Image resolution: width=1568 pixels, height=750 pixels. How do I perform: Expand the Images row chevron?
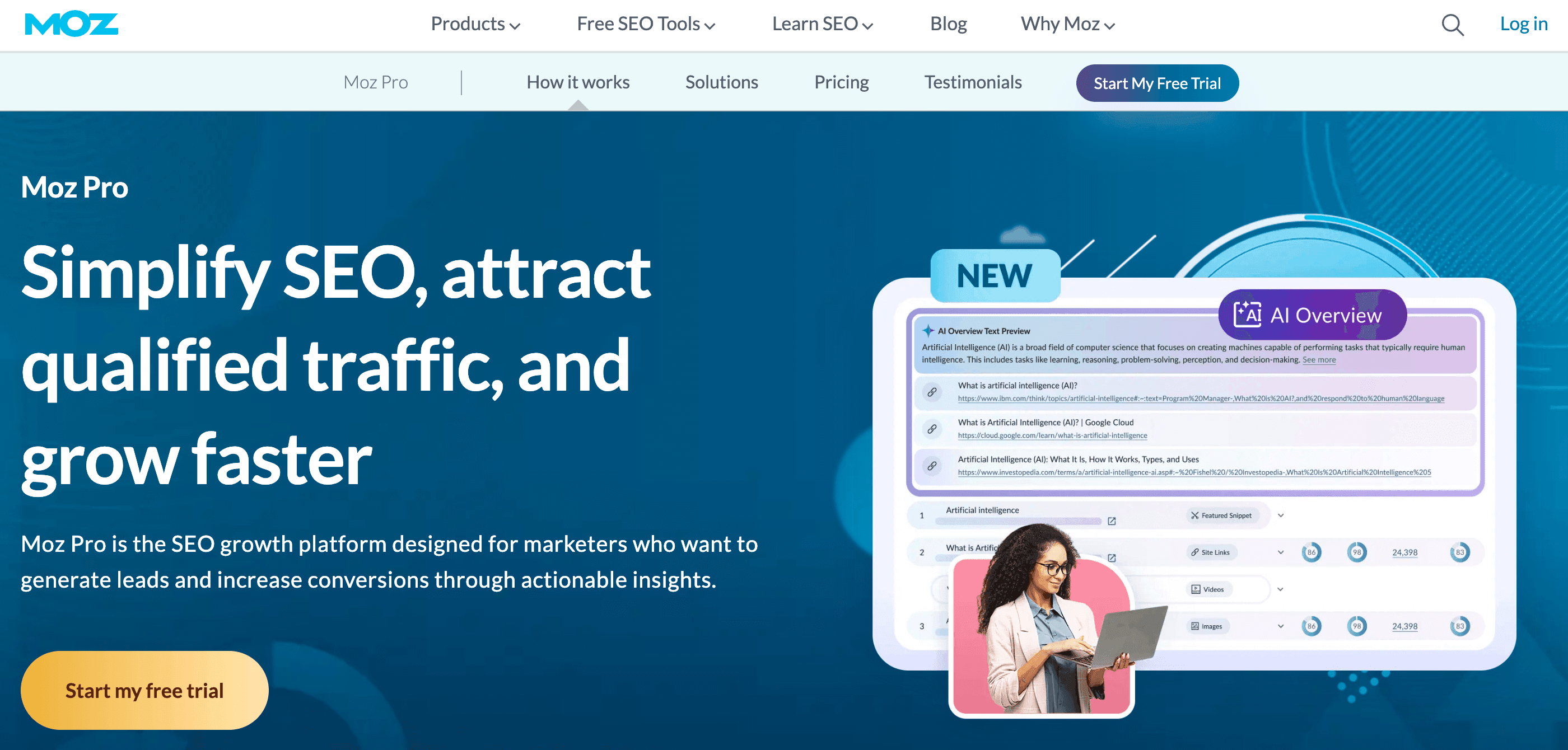1281,626
